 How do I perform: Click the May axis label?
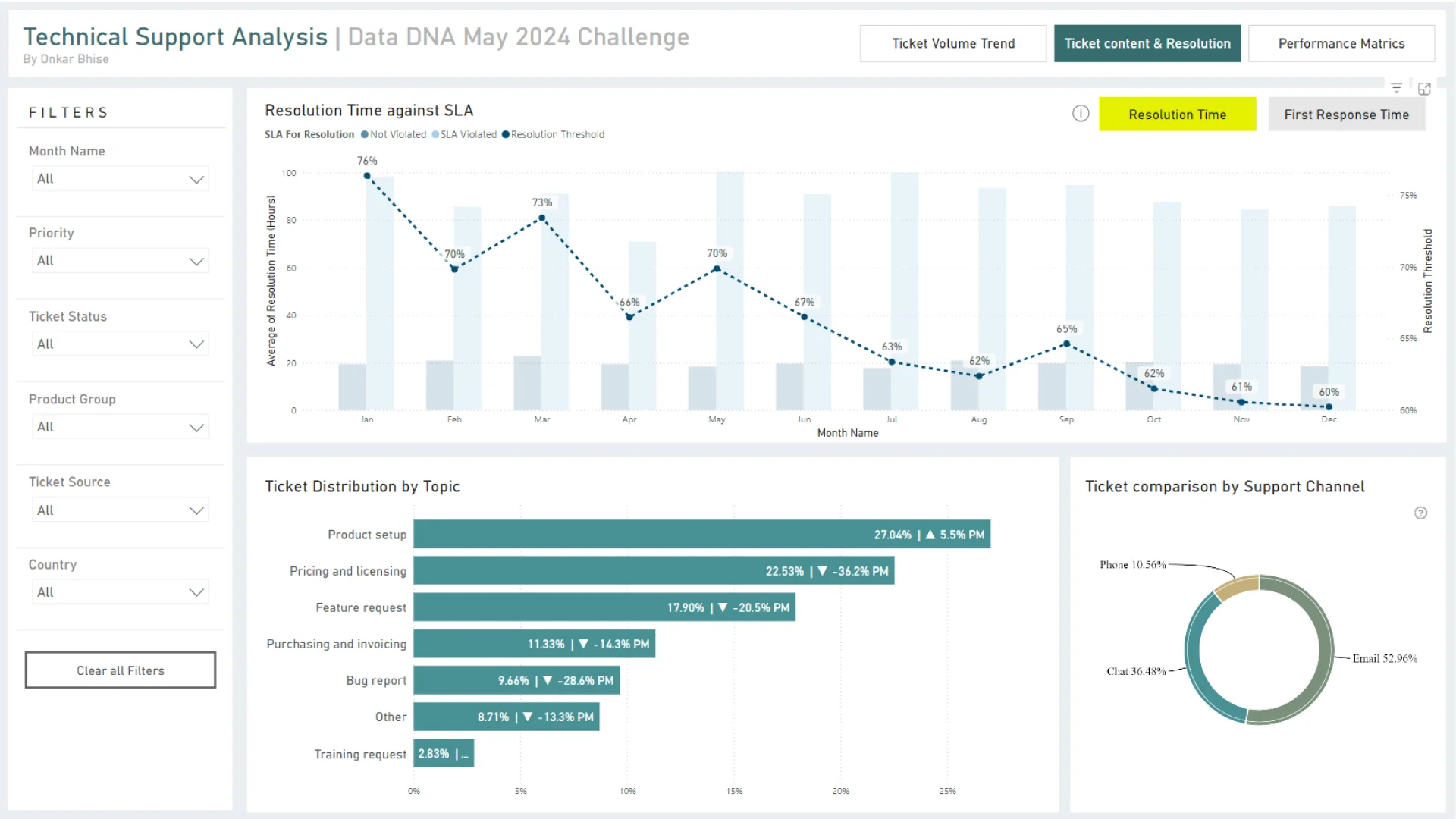[x=717, y=419]
